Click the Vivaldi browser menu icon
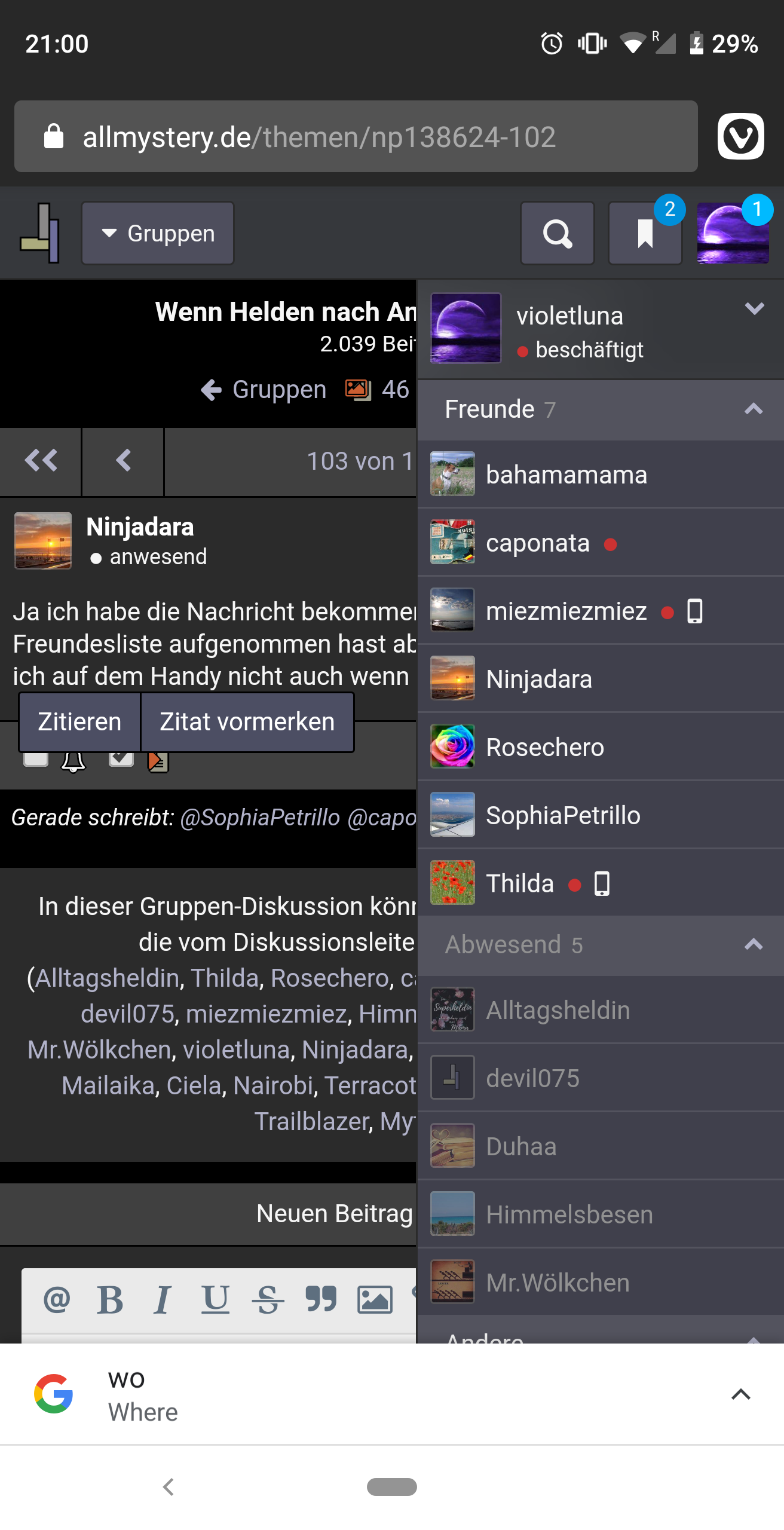The image size is (784, 1530). 741,136
